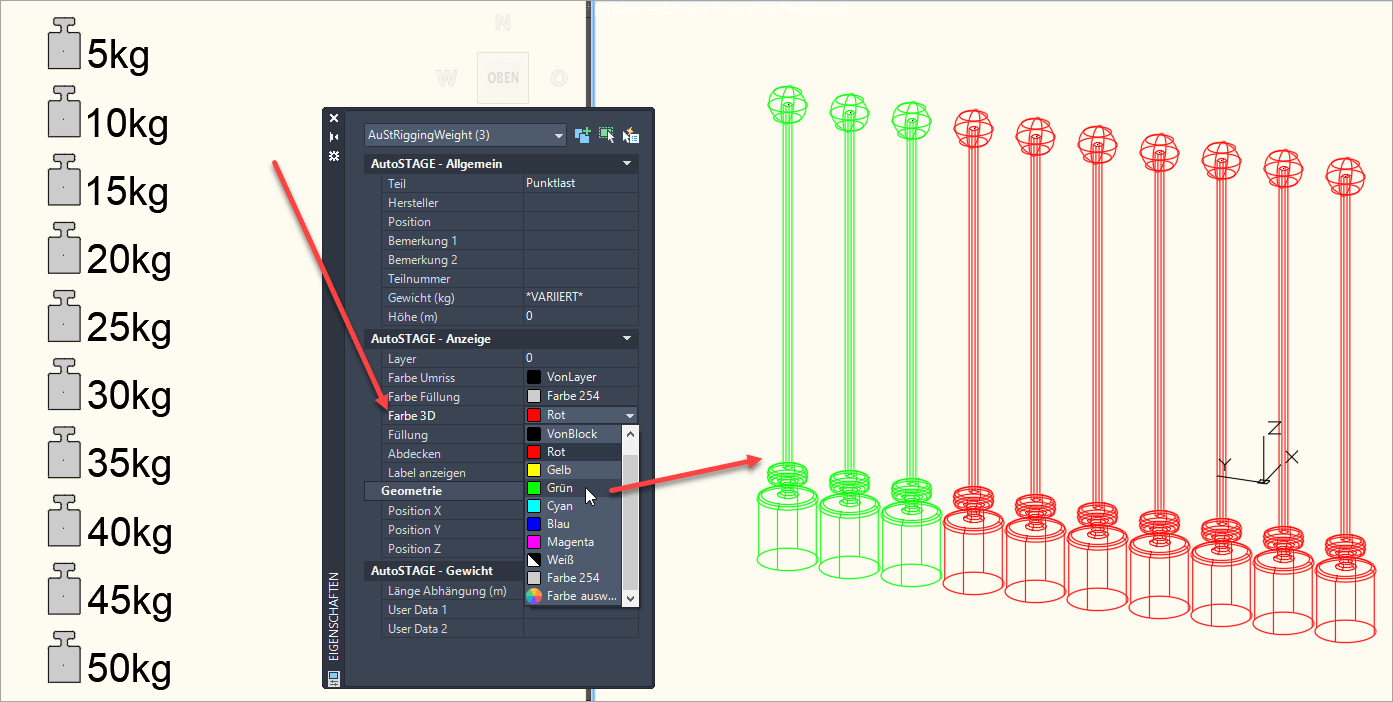Open the palette settings gear icon
Viewport: 1393px width, 702px height.
[x=334, y=156]
